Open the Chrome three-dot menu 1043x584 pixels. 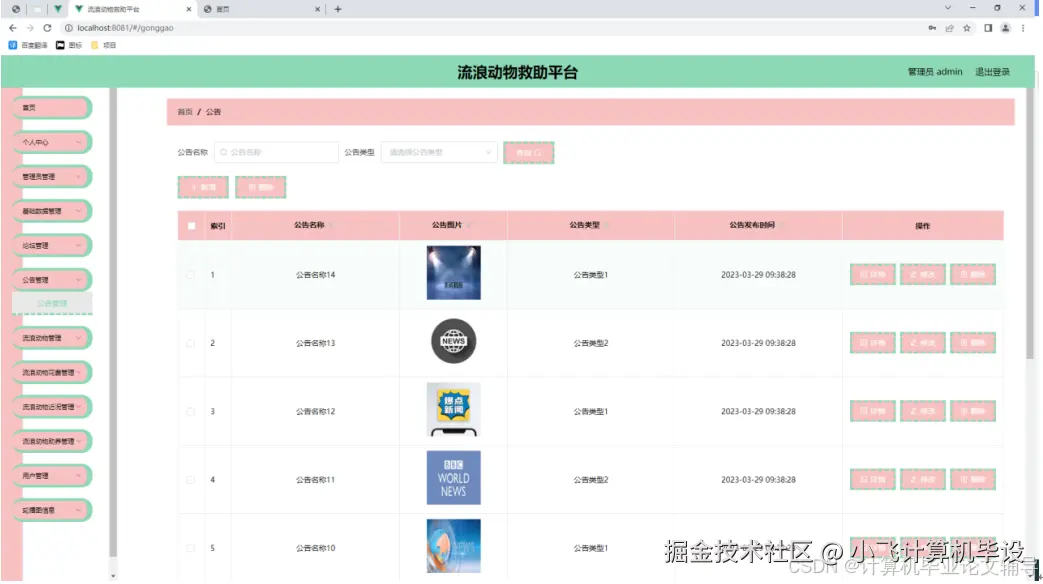point(1023,28)
